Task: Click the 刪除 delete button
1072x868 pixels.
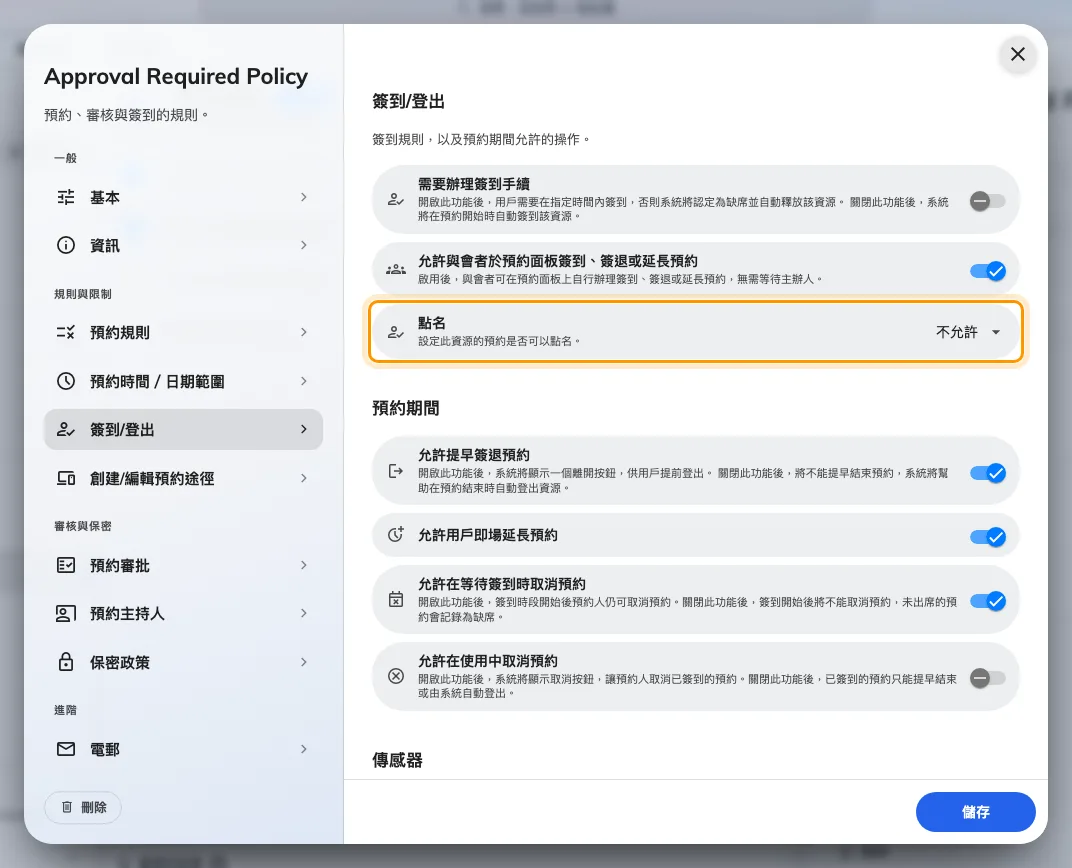Action: (x=83, y=807)
